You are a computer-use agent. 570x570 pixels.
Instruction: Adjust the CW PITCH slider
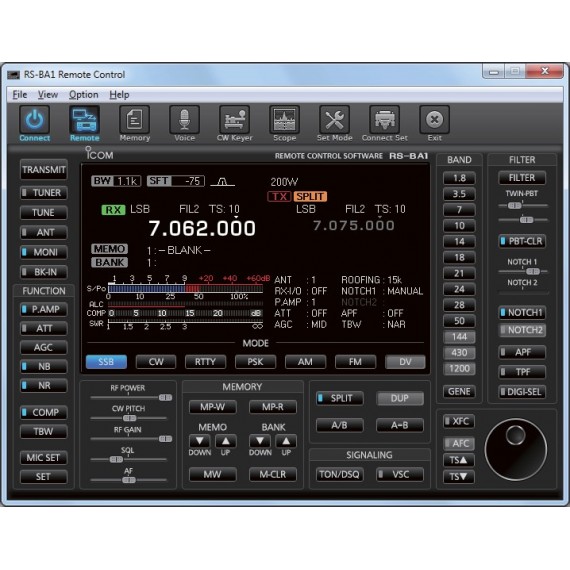click(x=128, y=418)
